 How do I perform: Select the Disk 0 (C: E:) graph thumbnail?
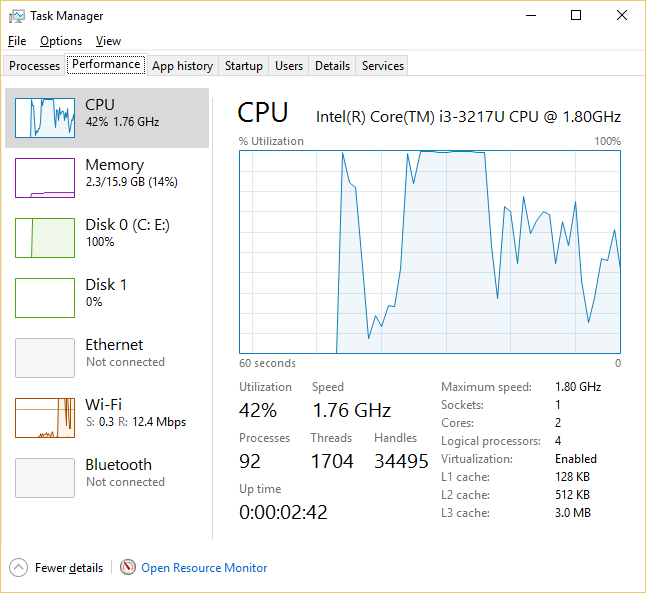(x=45, y=238)
